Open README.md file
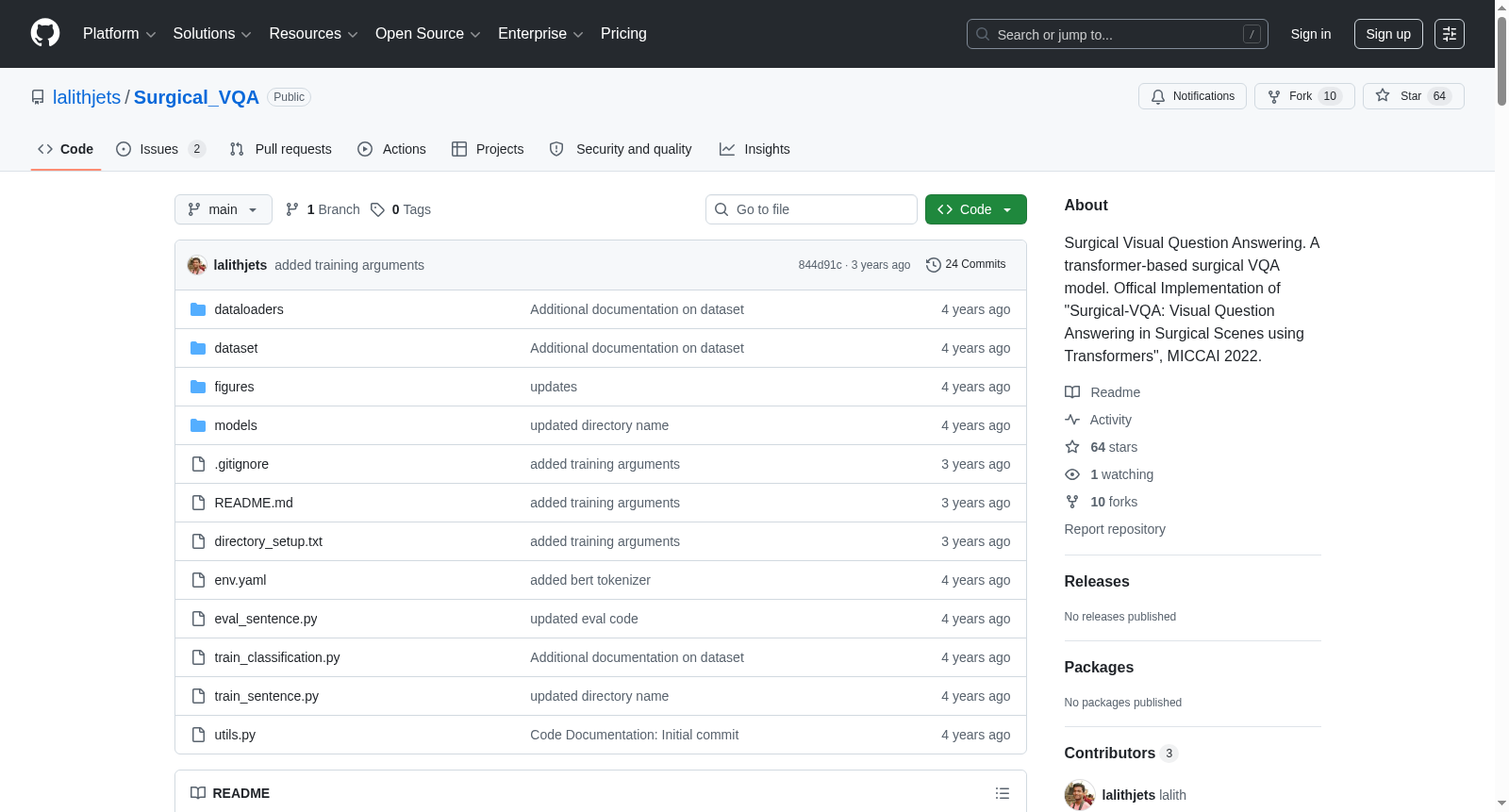This screenshot has height=812, width=1509. coord(254,503)
